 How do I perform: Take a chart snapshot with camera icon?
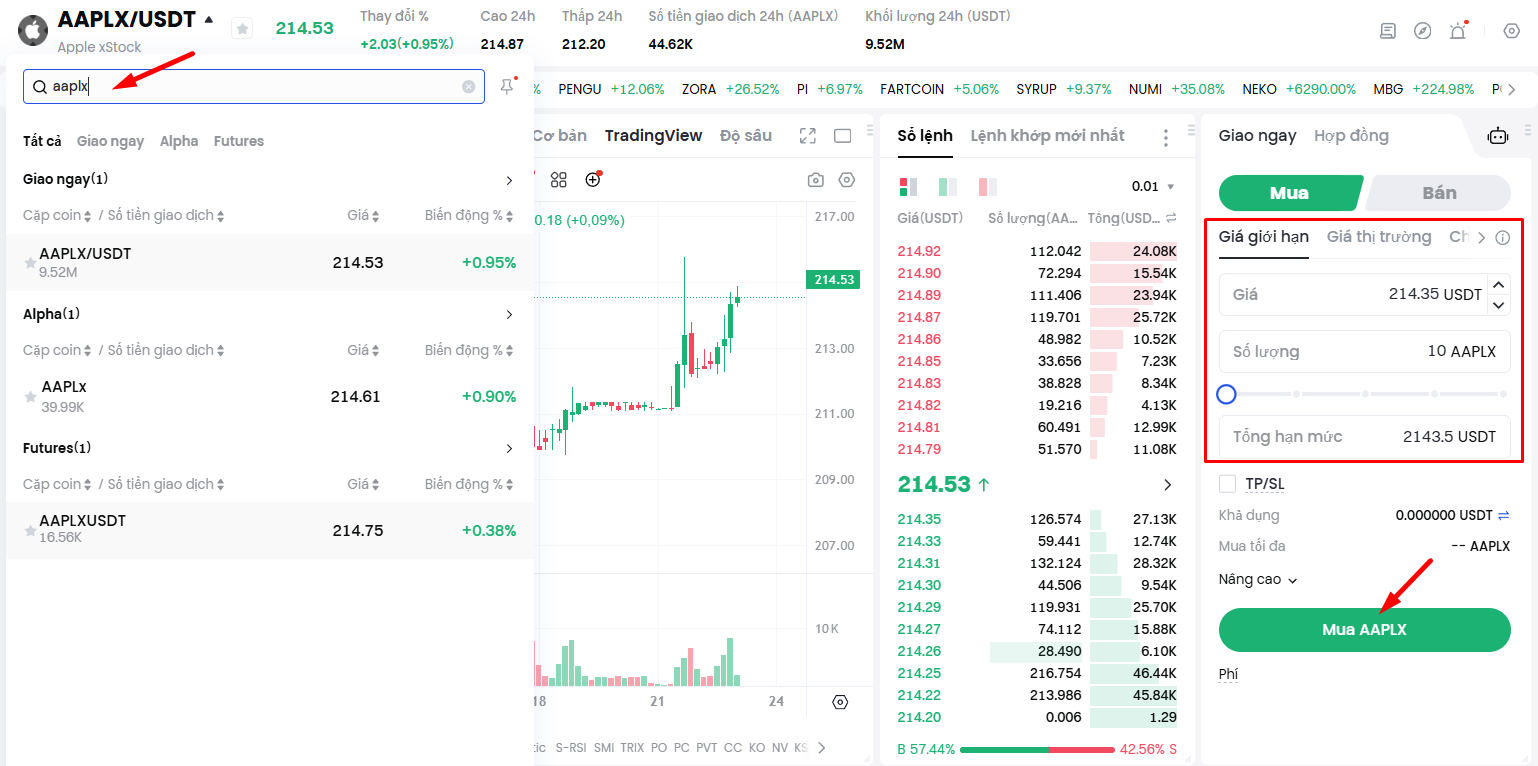816,180
